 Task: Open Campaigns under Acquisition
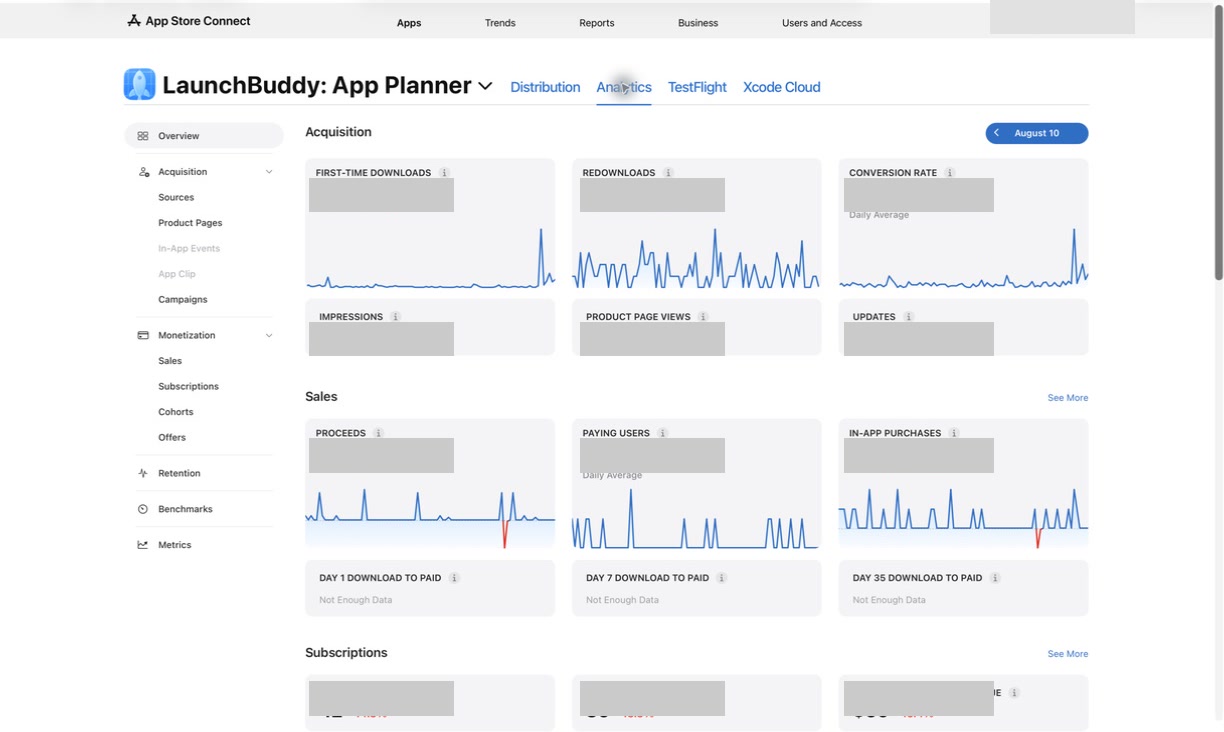click(183, 300)
